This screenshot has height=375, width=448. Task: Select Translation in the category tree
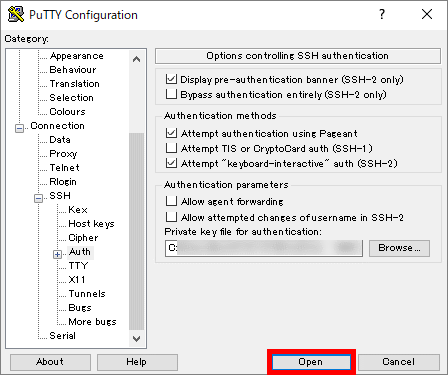[x=74, y=84]
